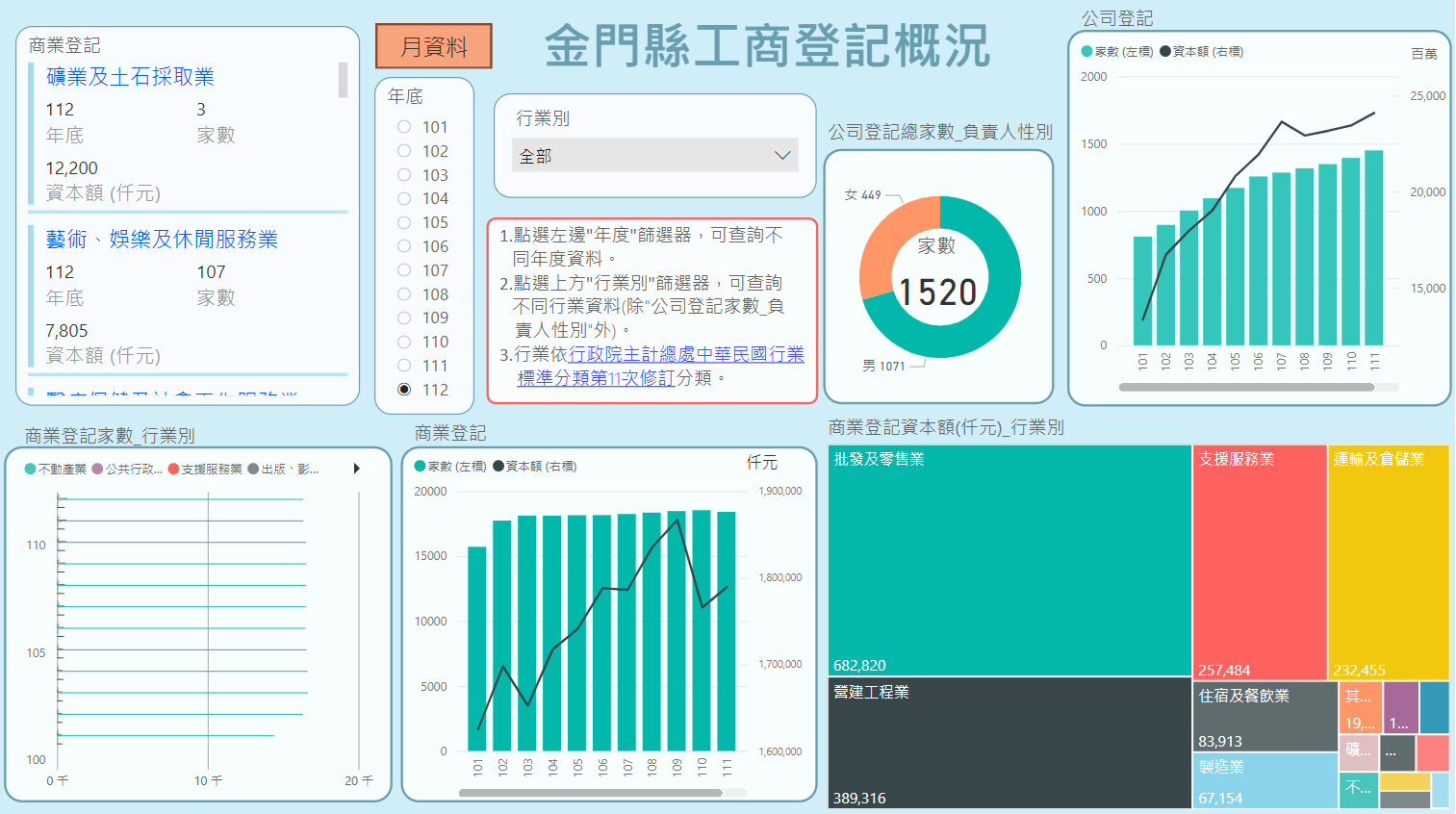Click the purple treemap tile
Screen dimensions: 1456x814
pos(1400,707)
